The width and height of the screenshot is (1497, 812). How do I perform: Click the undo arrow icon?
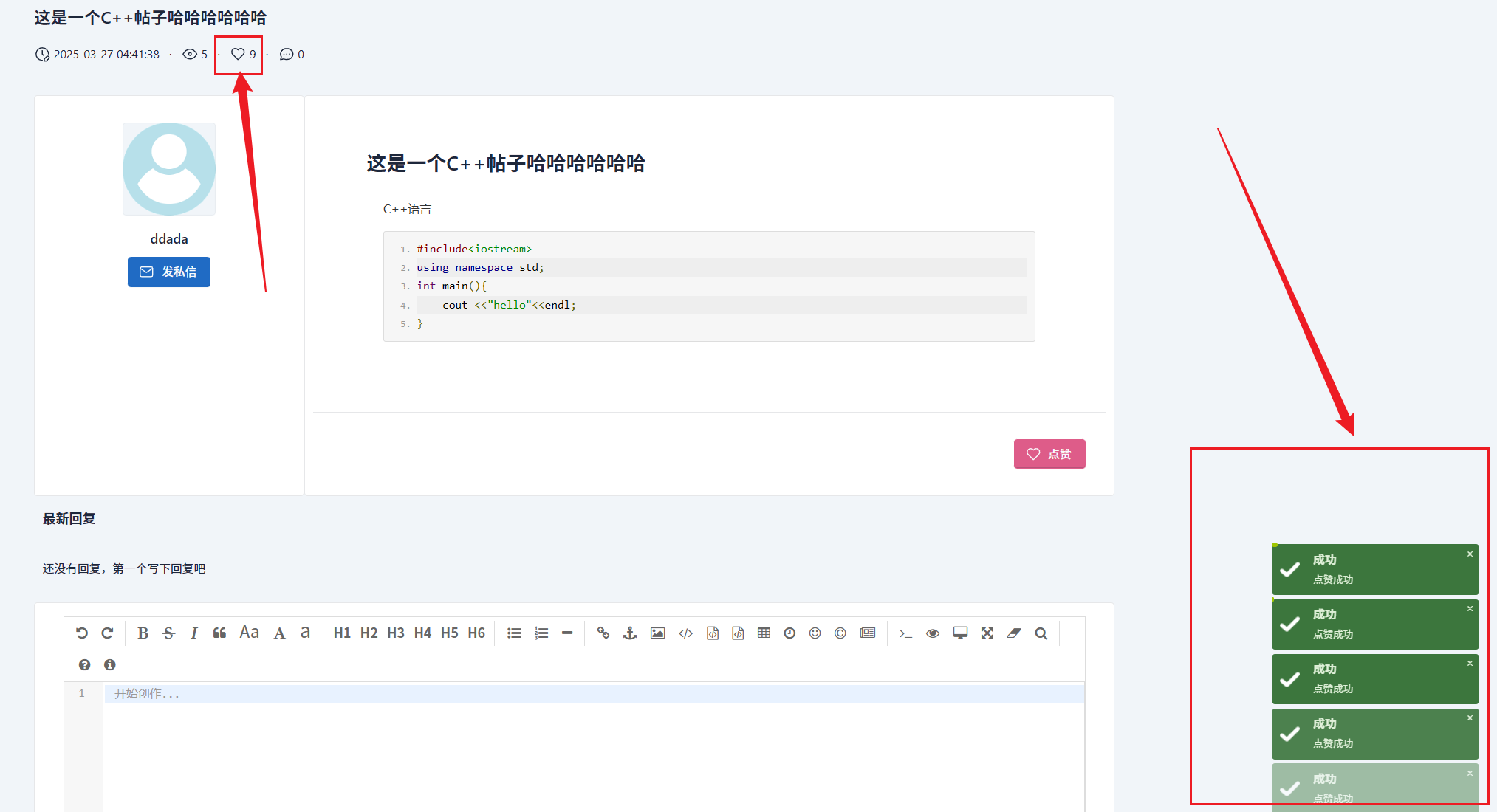point(82,633)
